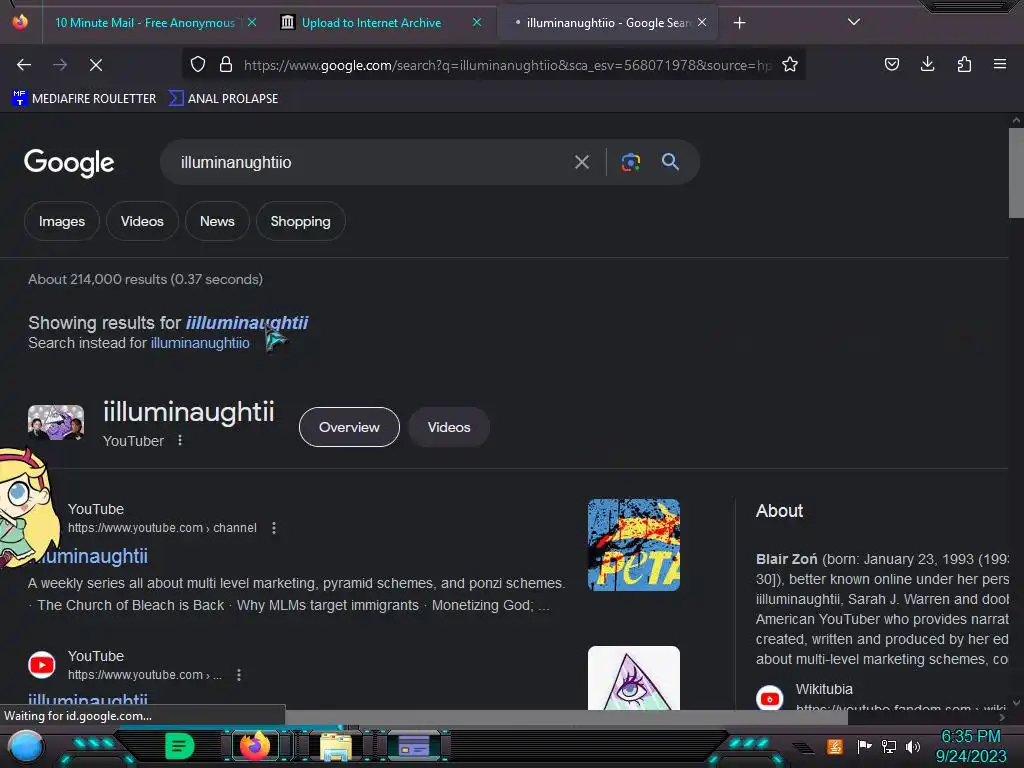List all tabs with the chevron
The width and height of the screenshot is (1024, 768).
(854, 22)
